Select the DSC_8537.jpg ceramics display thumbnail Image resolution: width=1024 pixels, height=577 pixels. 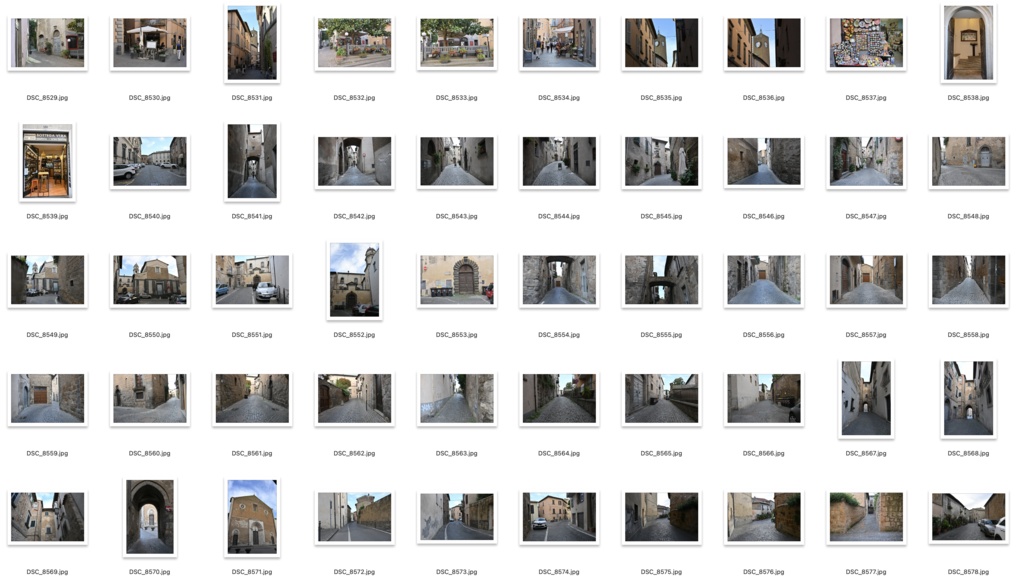pyautogui.click(x=866, y=42)
